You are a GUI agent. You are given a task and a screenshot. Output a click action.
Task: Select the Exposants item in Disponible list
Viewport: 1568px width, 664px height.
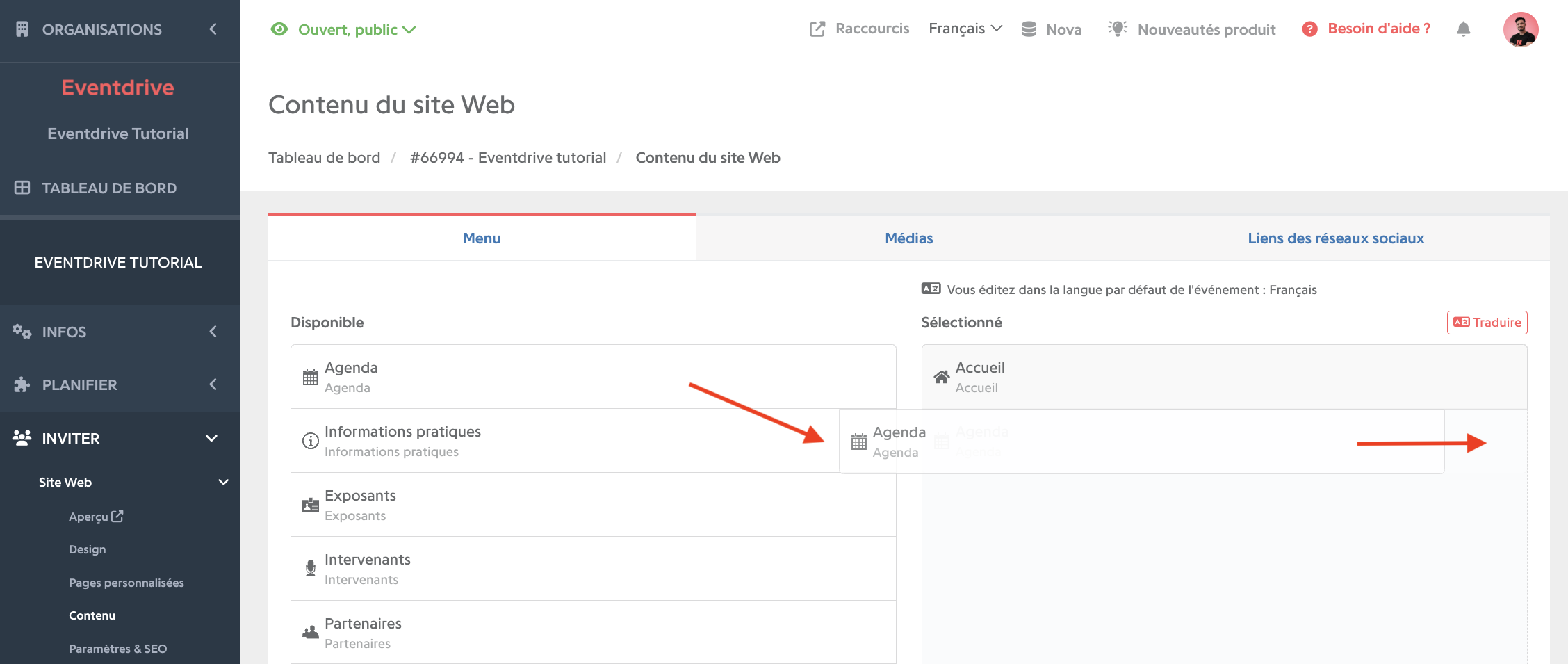click(594, 505)
